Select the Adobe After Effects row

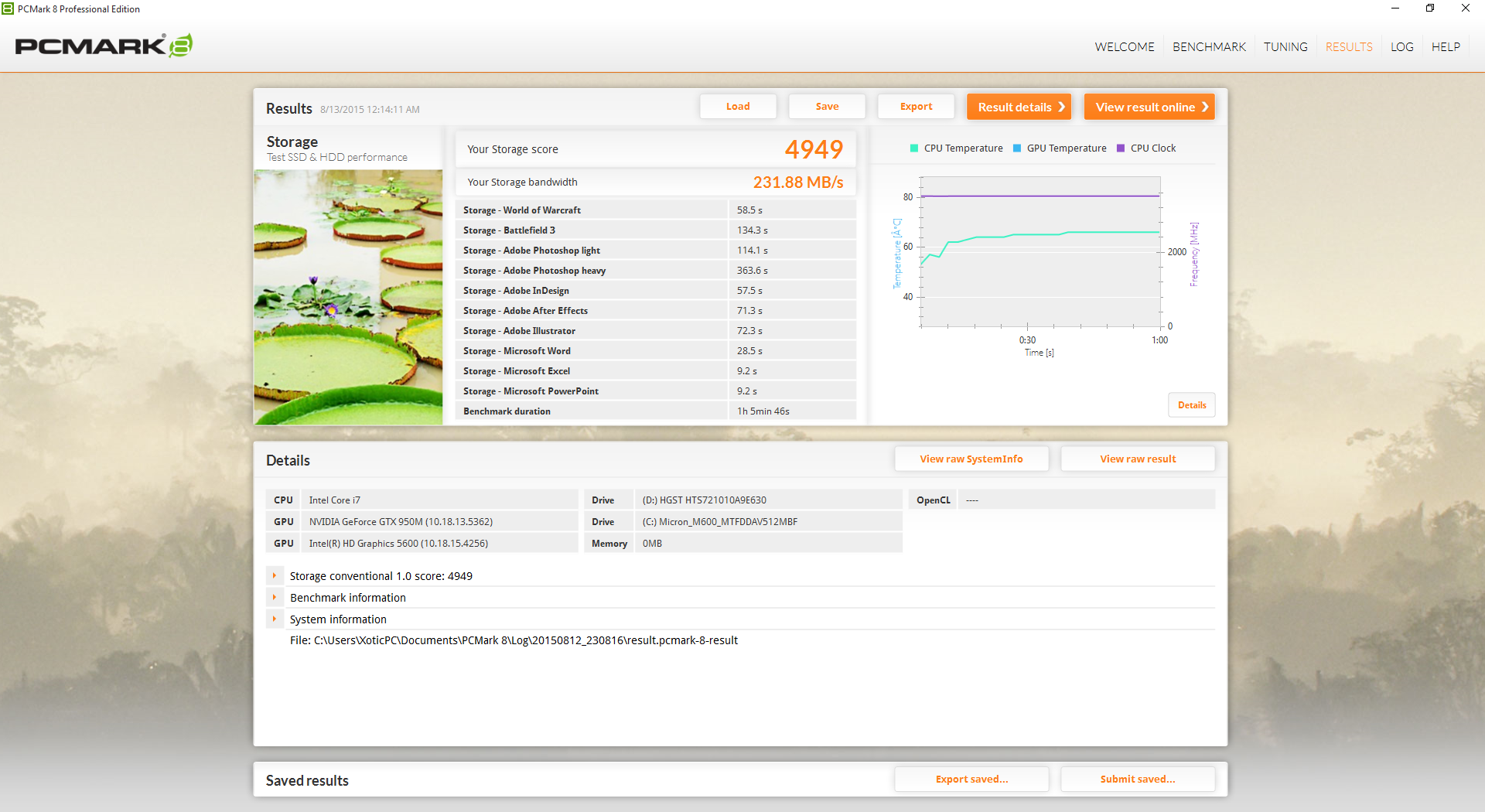pyautogui.click(x=656, y=311)
